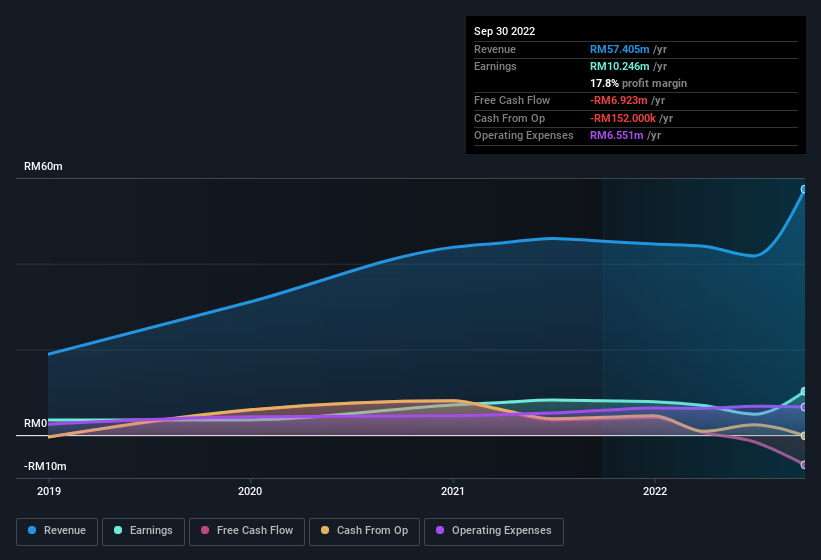Click the RM60m y-axis label

pos(43,166)
